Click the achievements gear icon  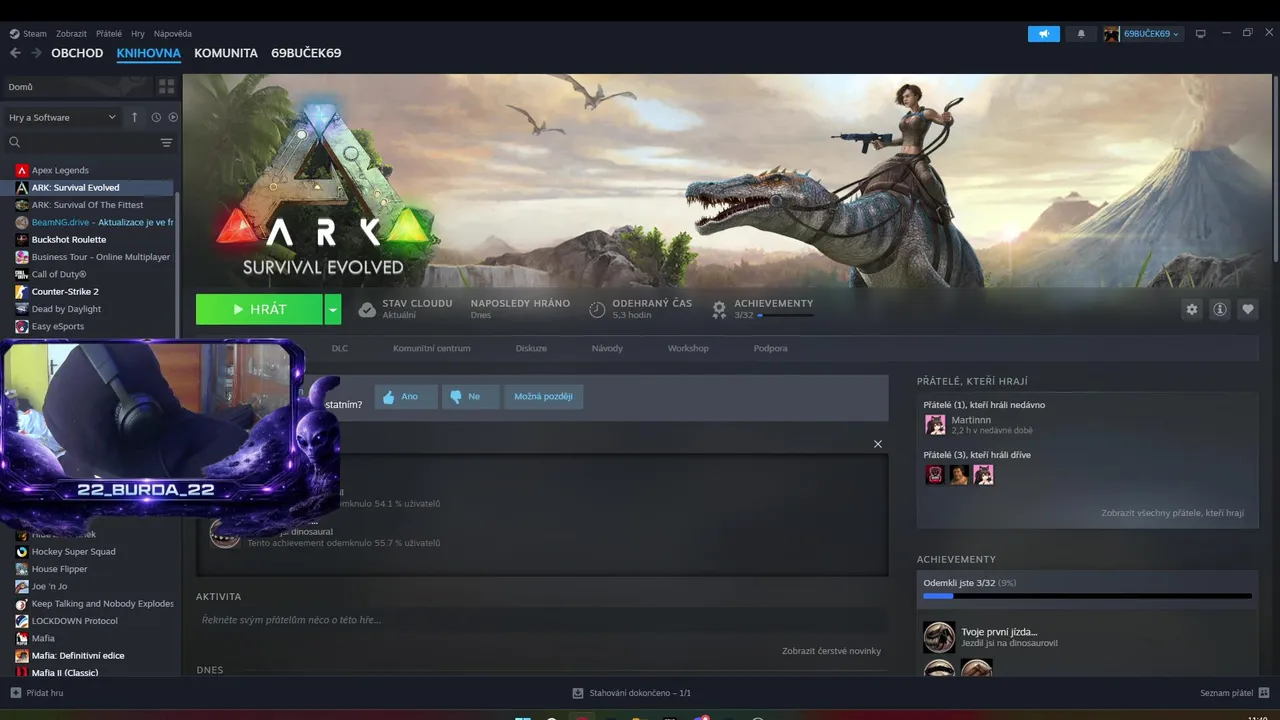(719, 310)
